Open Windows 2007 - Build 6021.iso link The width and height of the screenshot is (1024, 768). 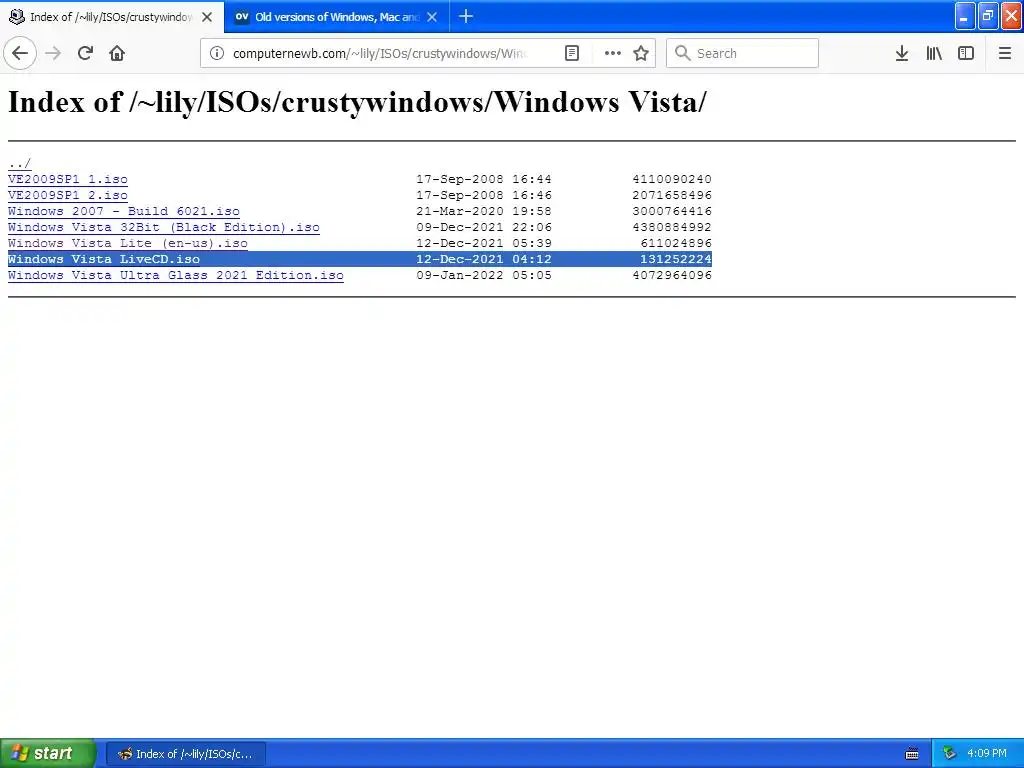(124, 211)
